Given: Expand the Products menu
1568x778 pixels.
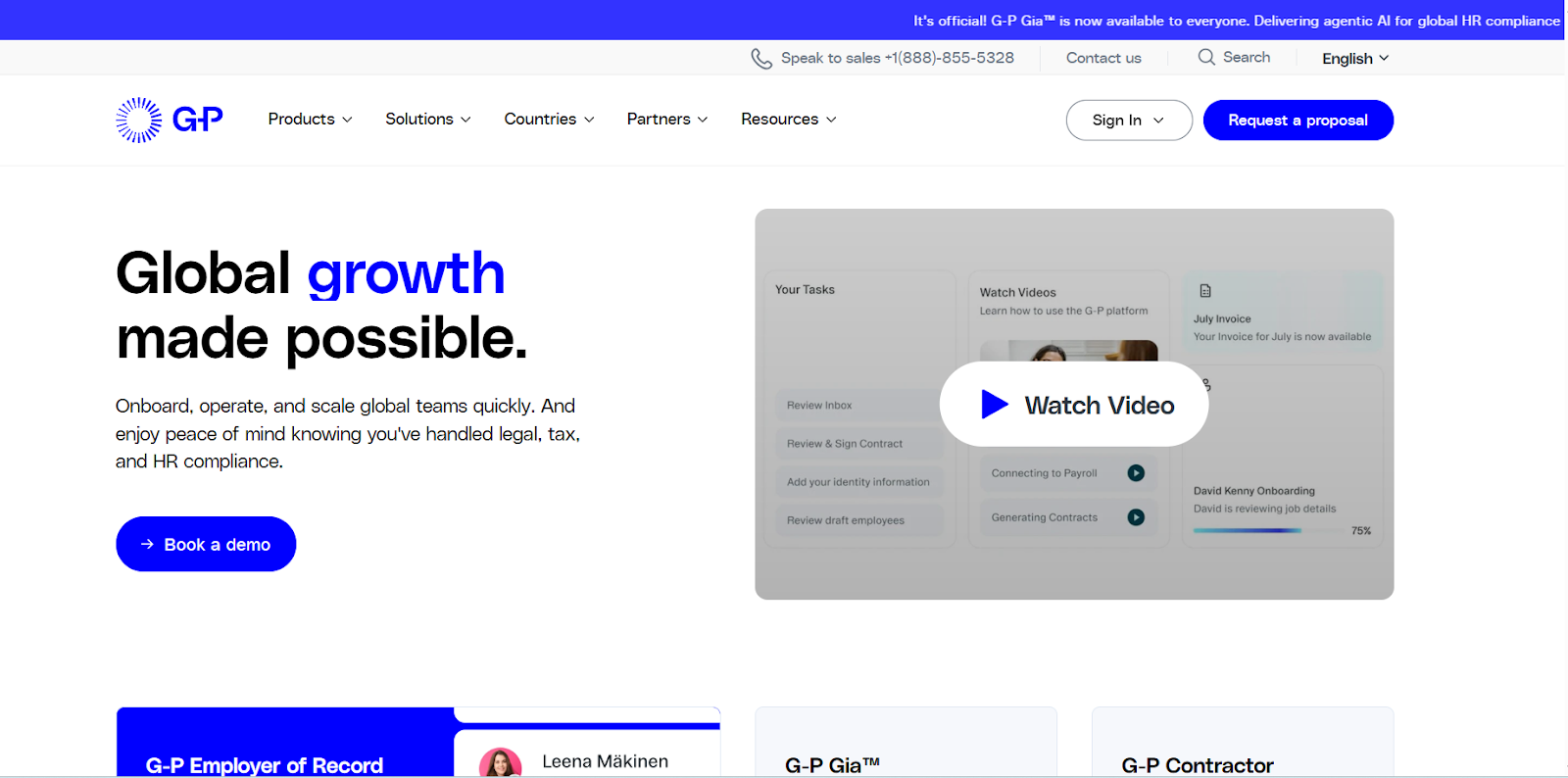Looking at the screenshot, I should tap(310, 119).
